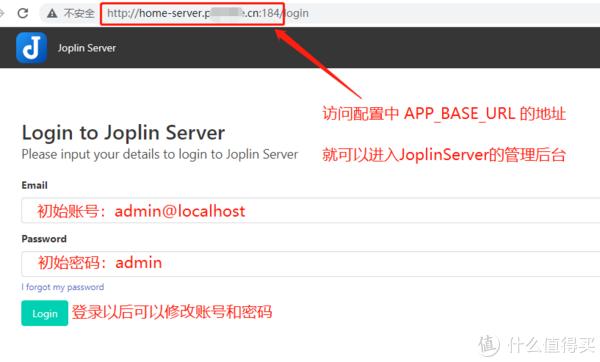This screenshot has width=600, height=362.
Task: Click the Email field label
Action: [x=34, y=185]
